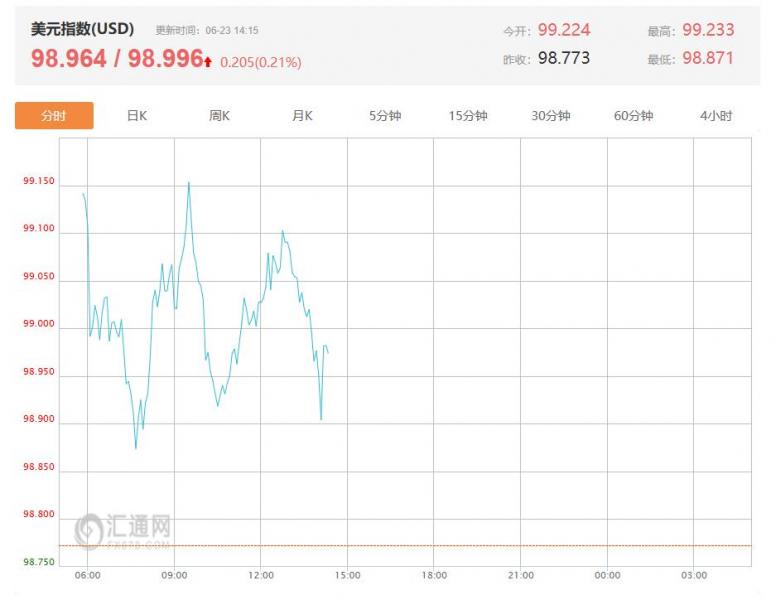Switch to the 月K tab
Screen dimensions: 776x600
(x=302, y=116)
